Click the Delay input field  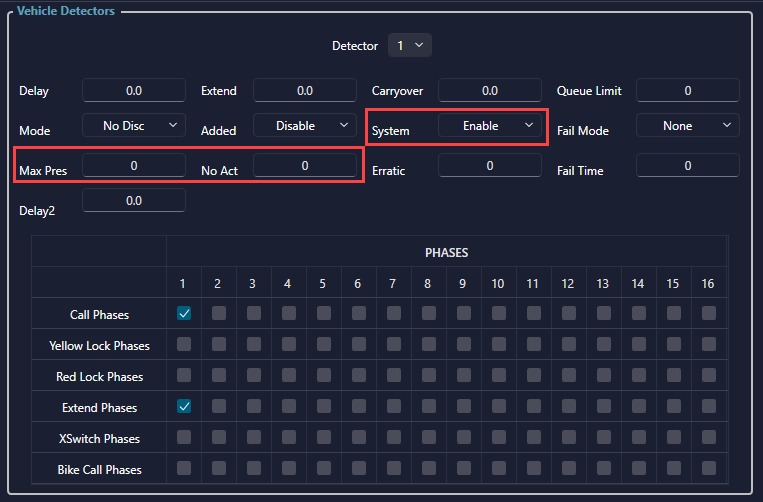[x=134, y=91]
